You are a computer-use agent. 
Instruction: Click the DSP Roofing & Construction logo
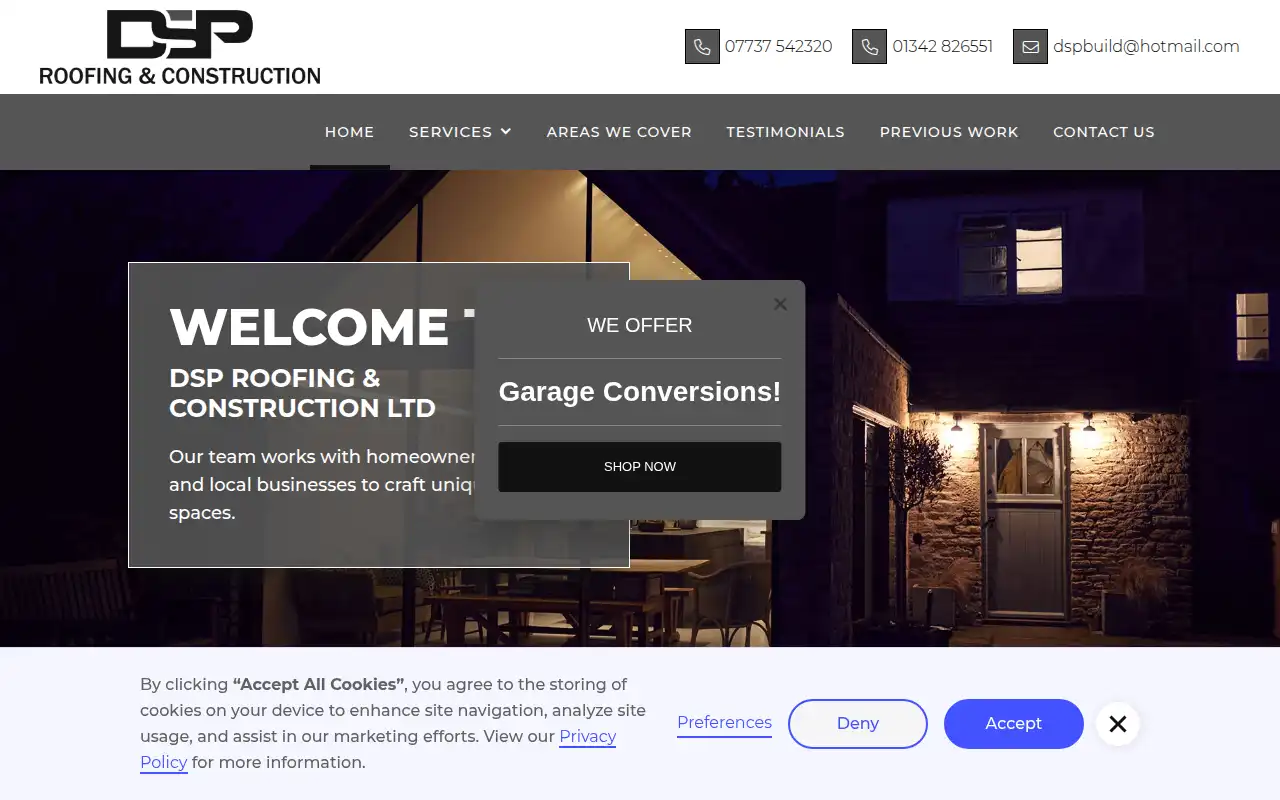[180, 47]
